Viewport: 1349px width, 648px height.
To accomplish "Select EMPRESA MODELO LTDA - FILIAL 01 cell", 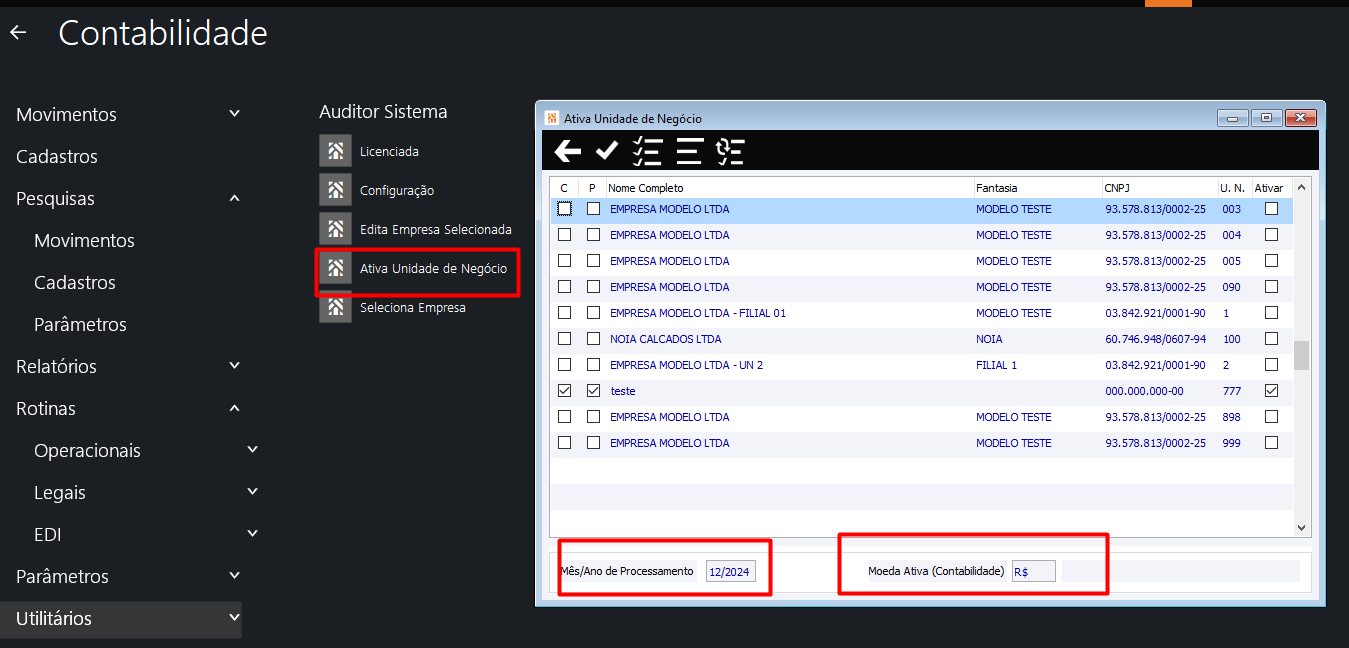I will click(x=698, y=313).
